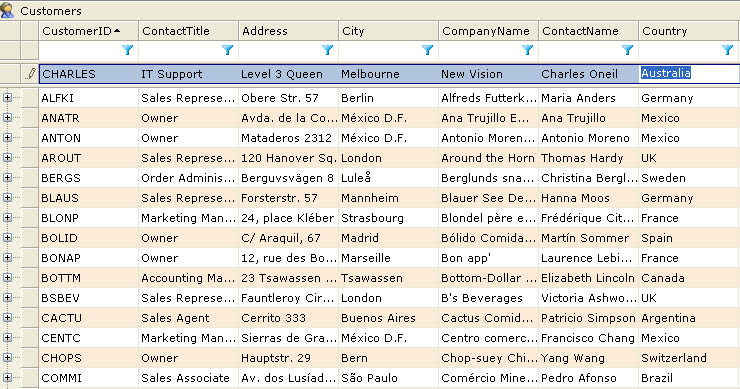This screenshot has width=740, height=389.
Task: Select the Luleå city cell
Action: 389,178
